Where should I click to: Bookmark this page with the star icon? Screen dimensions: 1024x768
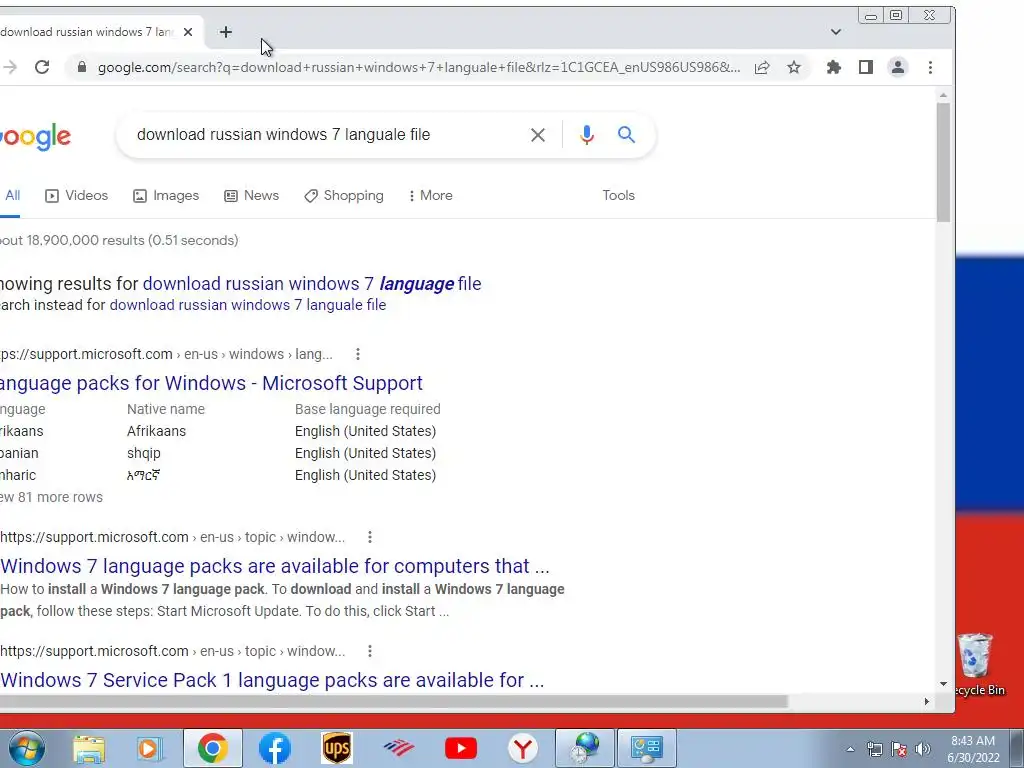click(x=793, y=67)
